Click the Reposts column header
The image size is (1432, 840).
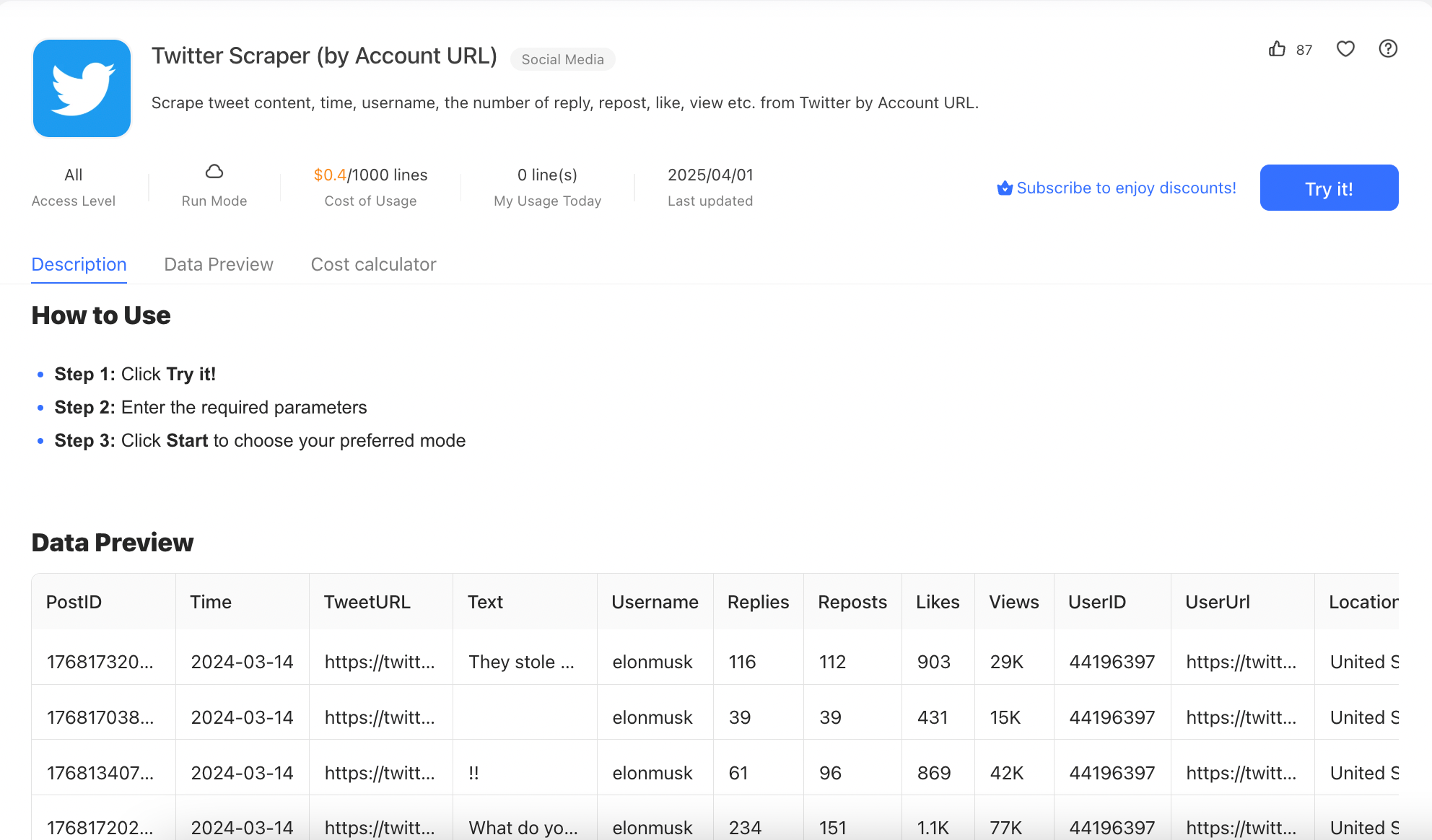point(852,602)
